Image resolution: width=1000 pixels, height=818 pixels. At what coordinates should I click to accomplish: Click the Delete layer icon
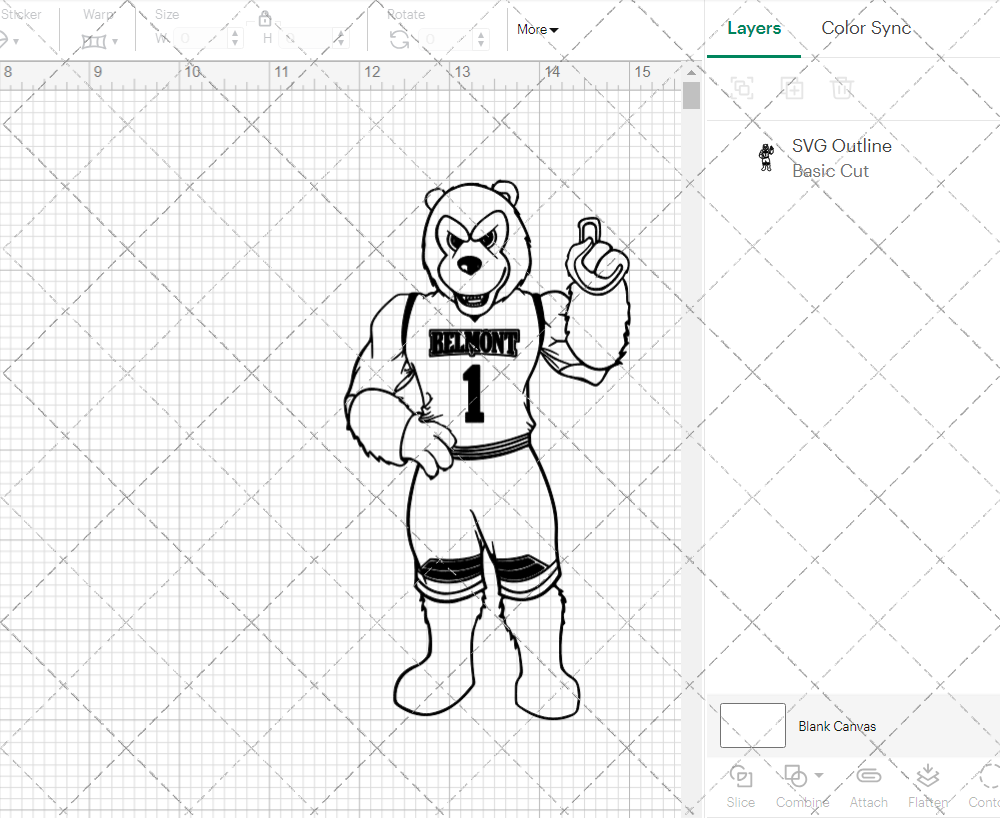(843, 88)
